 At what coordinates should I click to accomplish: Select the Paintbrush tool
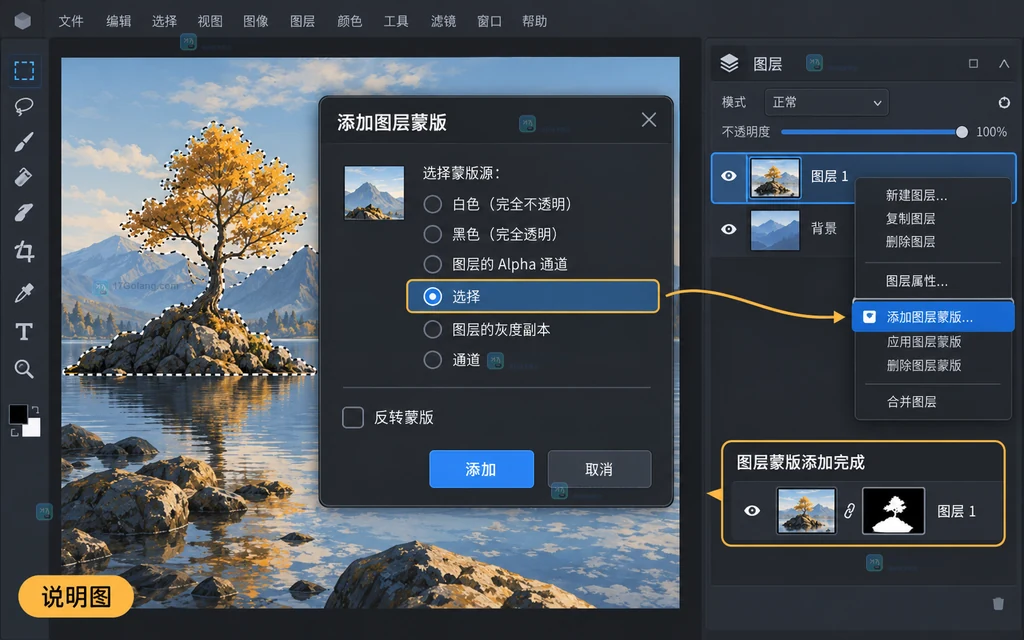tap(24, 142)
